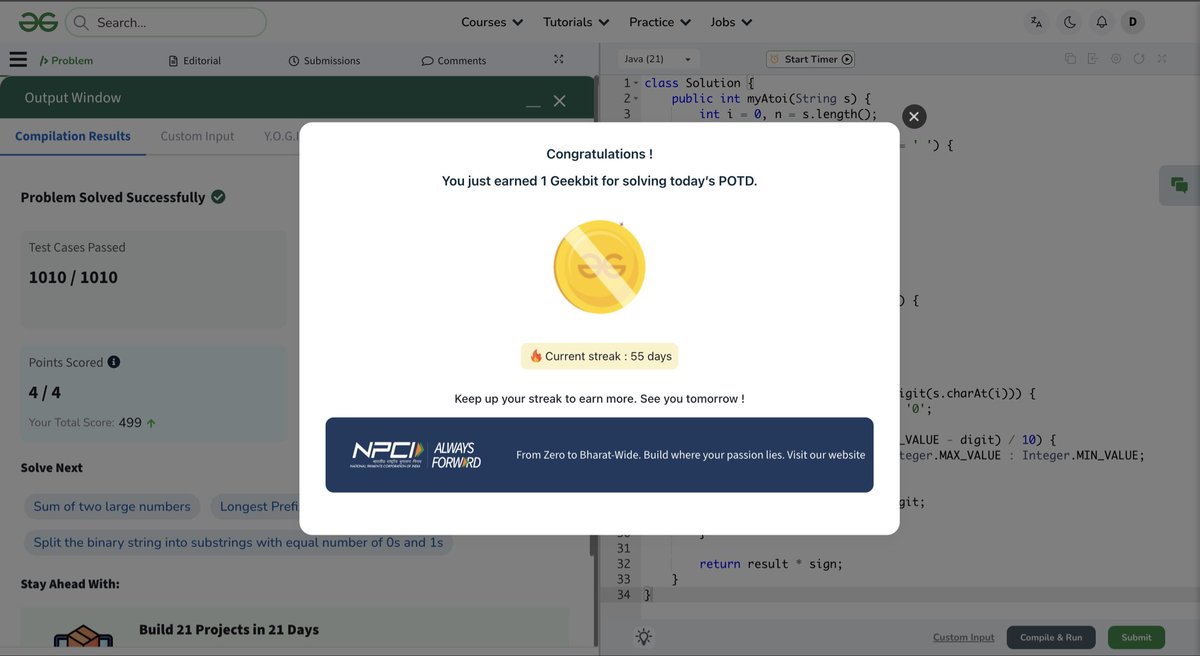Open the Practice dropdown menu
This screenshot has width=1200, height=656.
click(660, 22)
